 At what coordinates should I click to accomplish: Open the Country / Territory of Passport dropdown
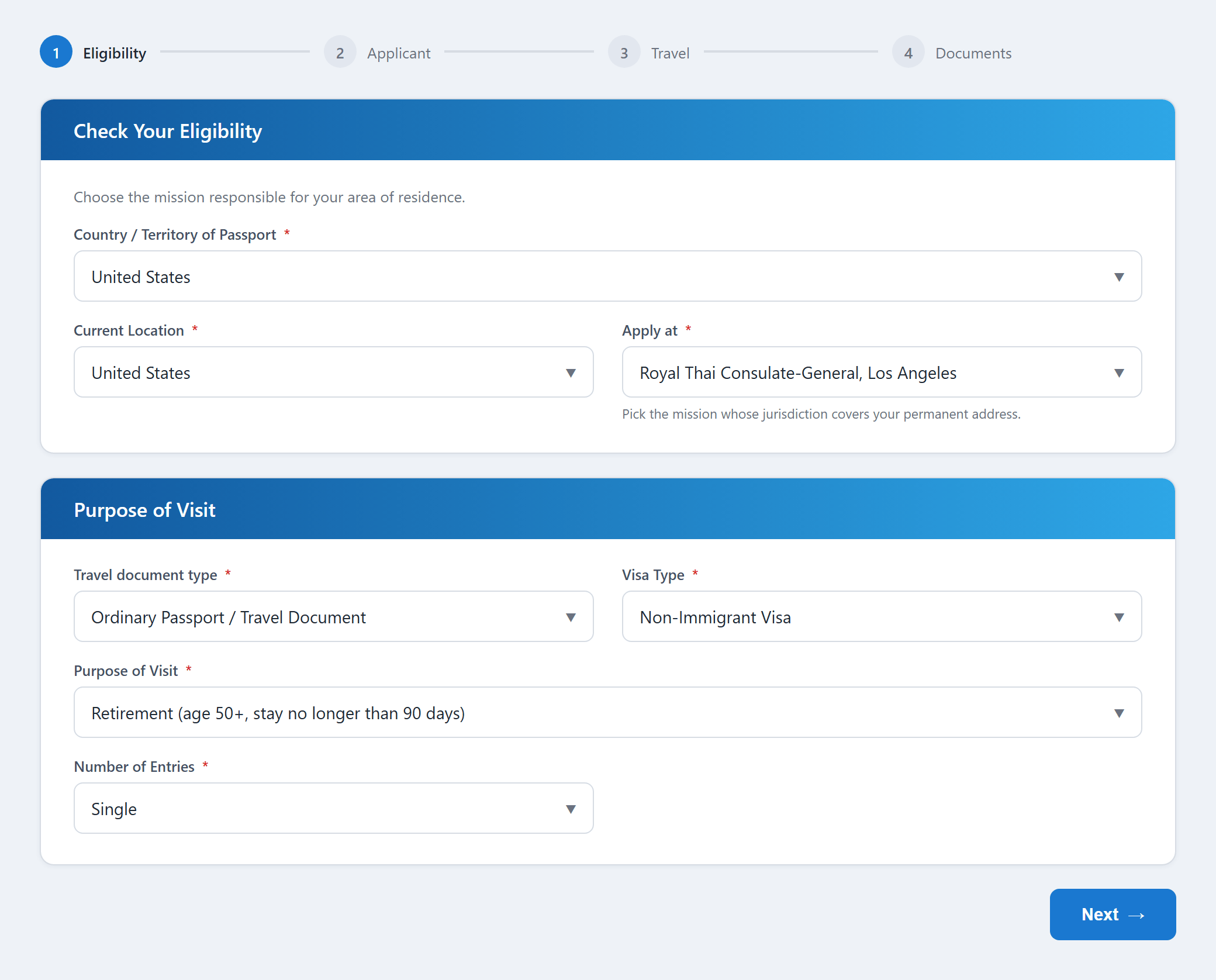coord(607,276)
